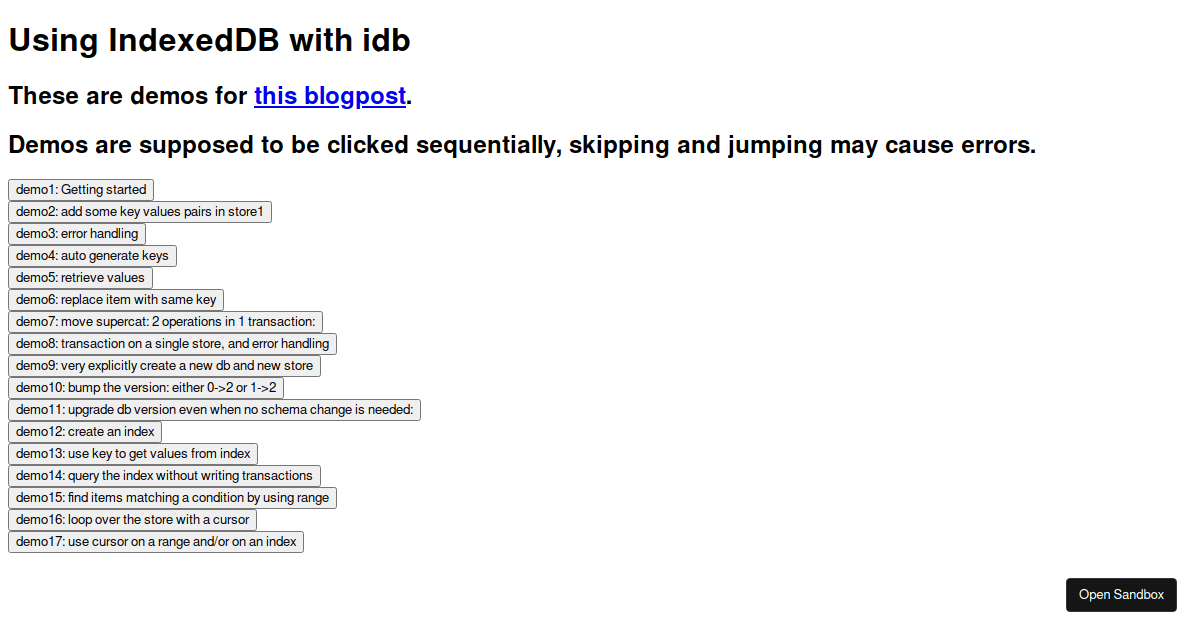
Task: Run demo17: use cursor on a range
Action: coord(156,541)
